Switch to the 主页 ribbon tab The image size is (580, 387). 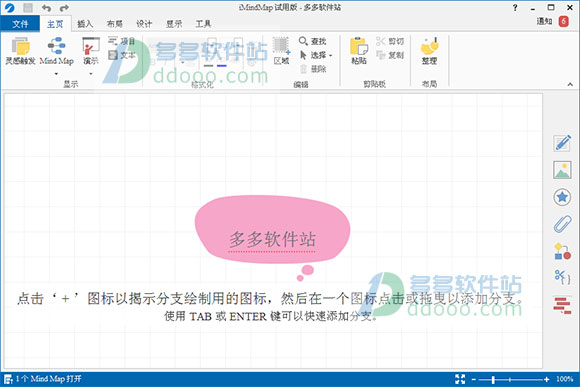55,24
